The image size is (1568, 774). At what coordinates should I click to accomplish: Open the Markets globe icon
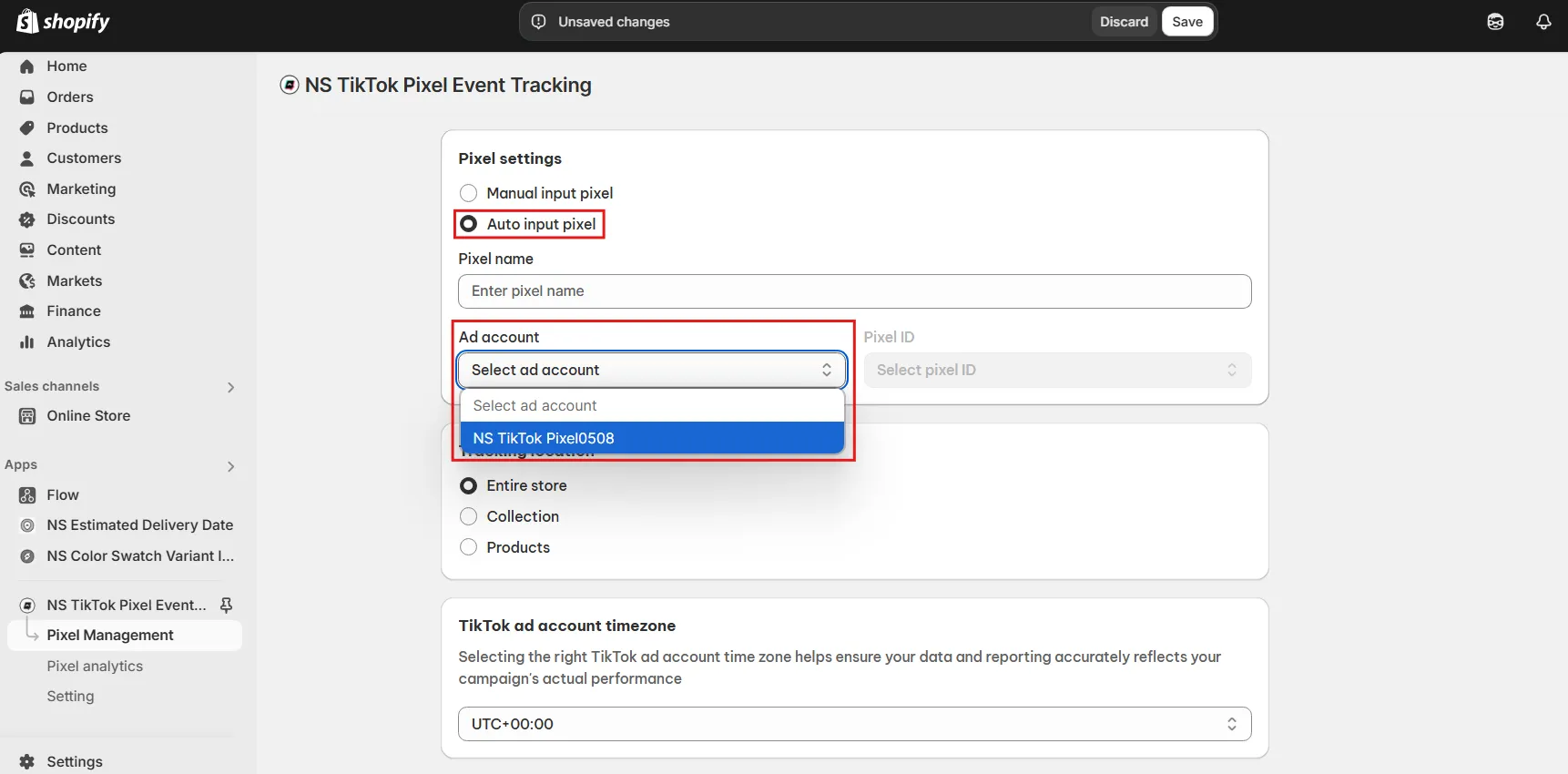[27, 281]
